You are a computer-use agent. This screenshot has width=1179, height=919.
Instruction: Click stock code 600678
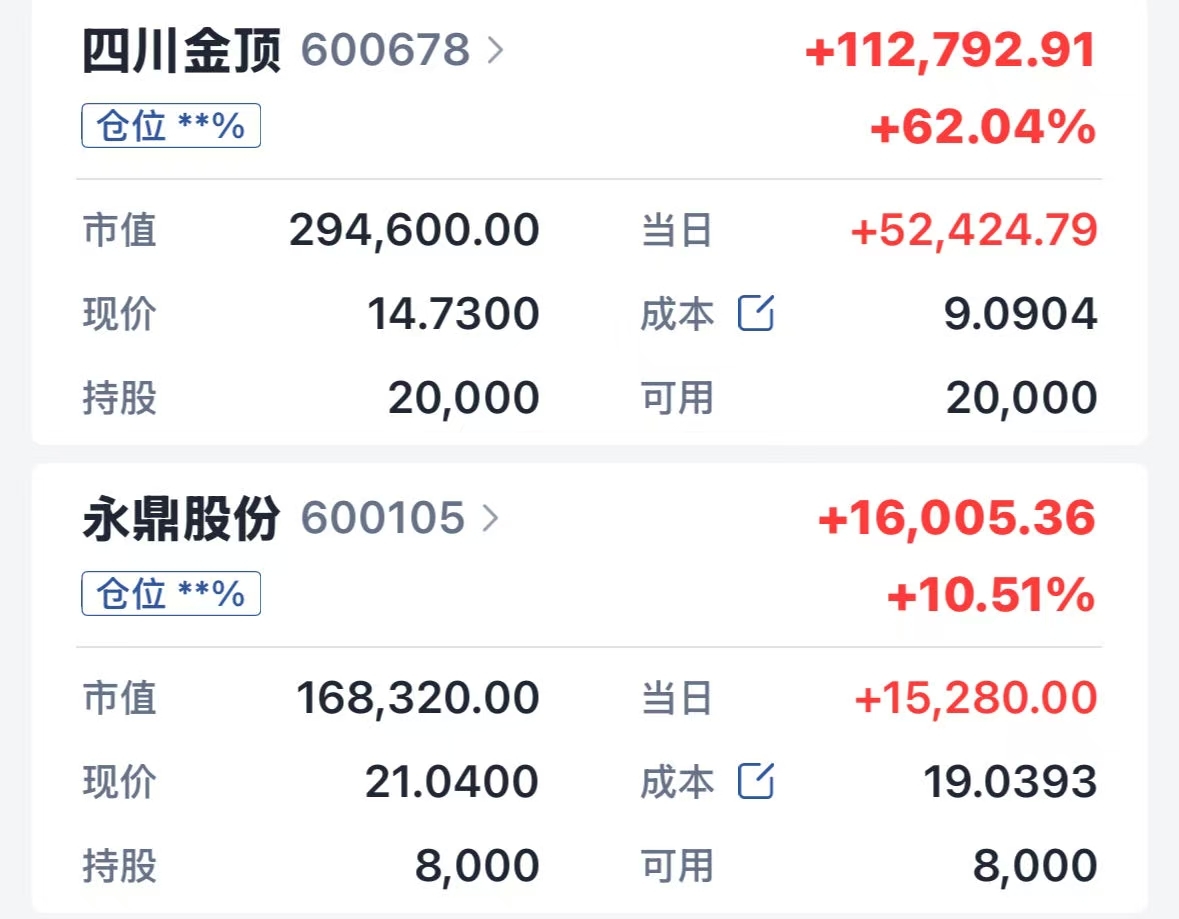tap(385, 50)
